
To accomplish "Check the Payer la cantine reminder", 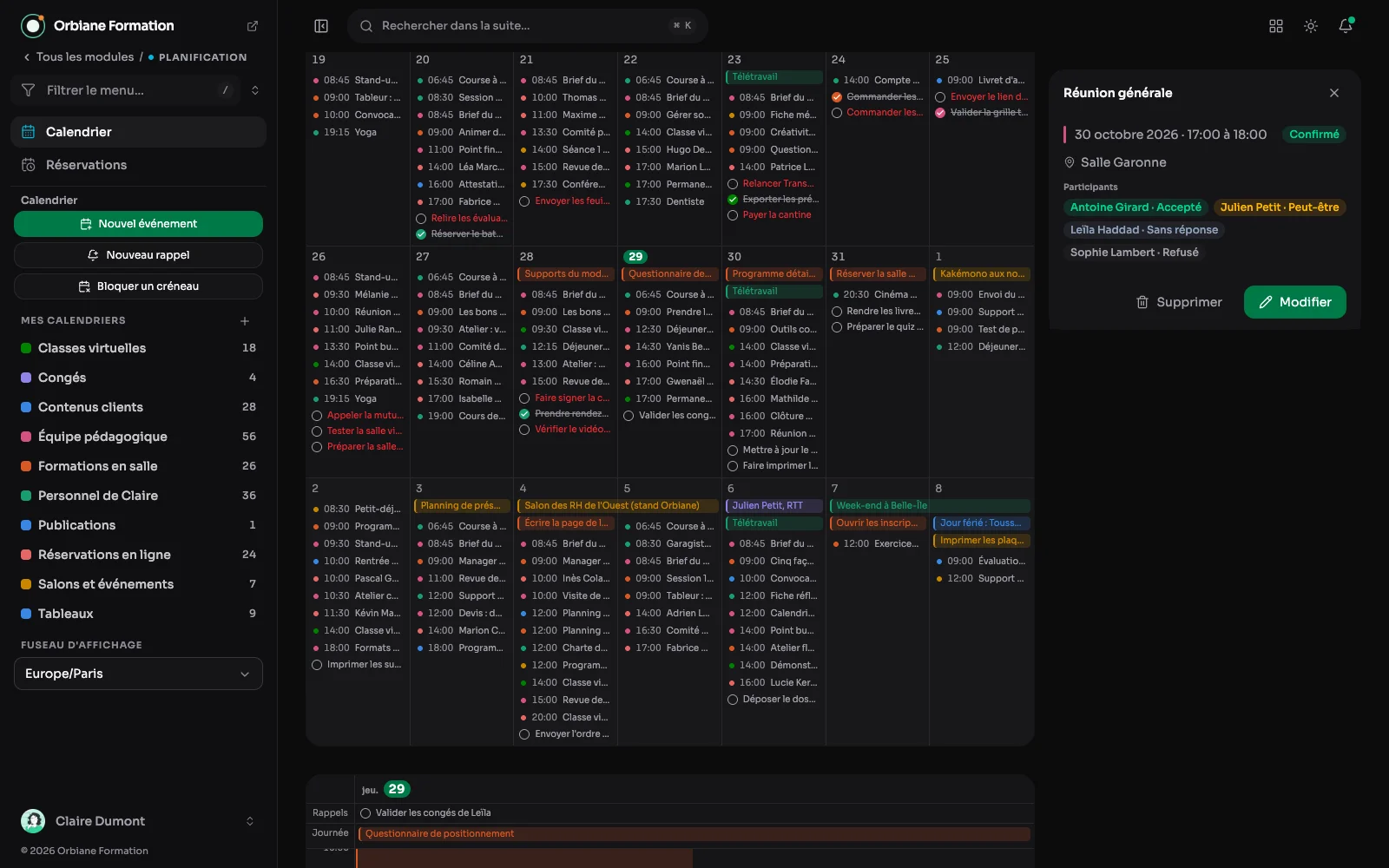I will pos(733,215).
